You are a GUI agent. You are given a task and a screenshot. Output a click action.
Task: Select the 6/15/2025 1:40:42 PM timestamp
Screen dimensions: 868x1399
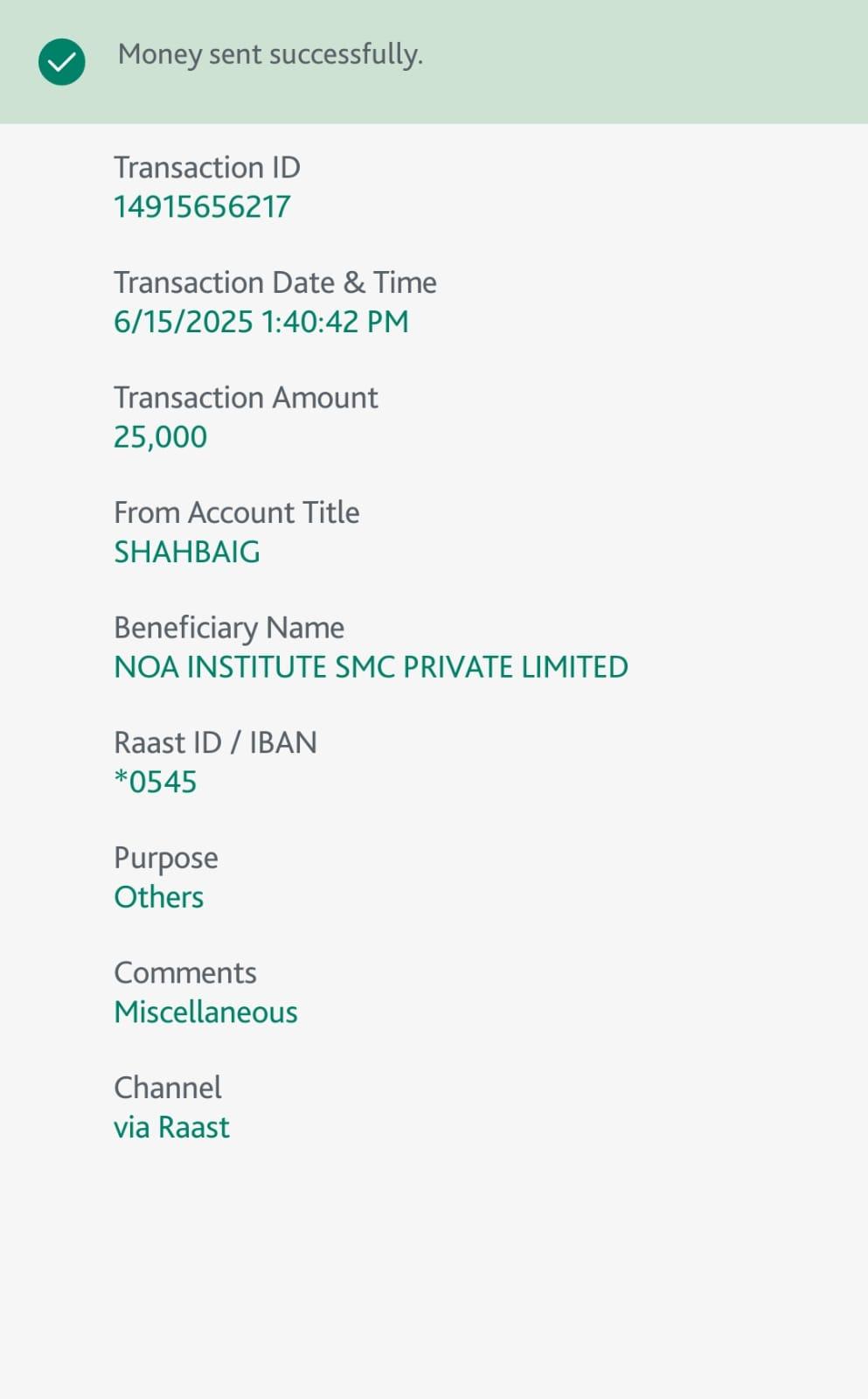[x=260, y=322]
